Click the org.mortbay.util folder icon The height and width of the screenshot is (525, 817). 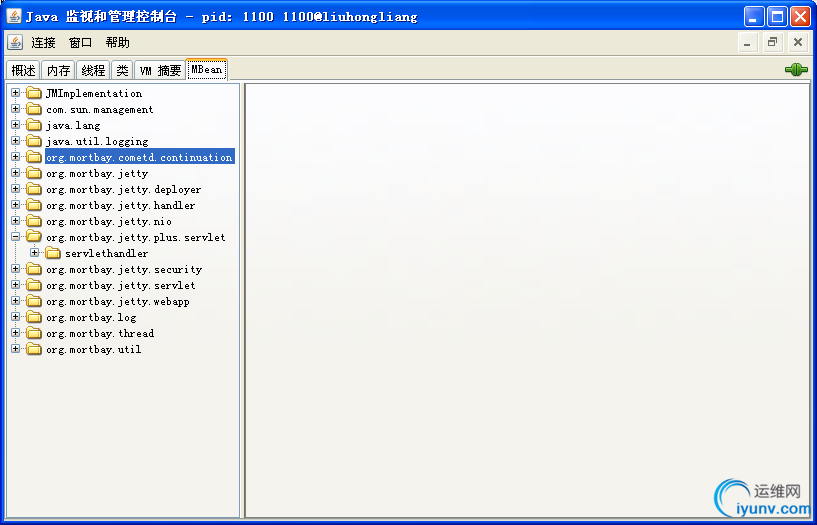coord(34,349)
